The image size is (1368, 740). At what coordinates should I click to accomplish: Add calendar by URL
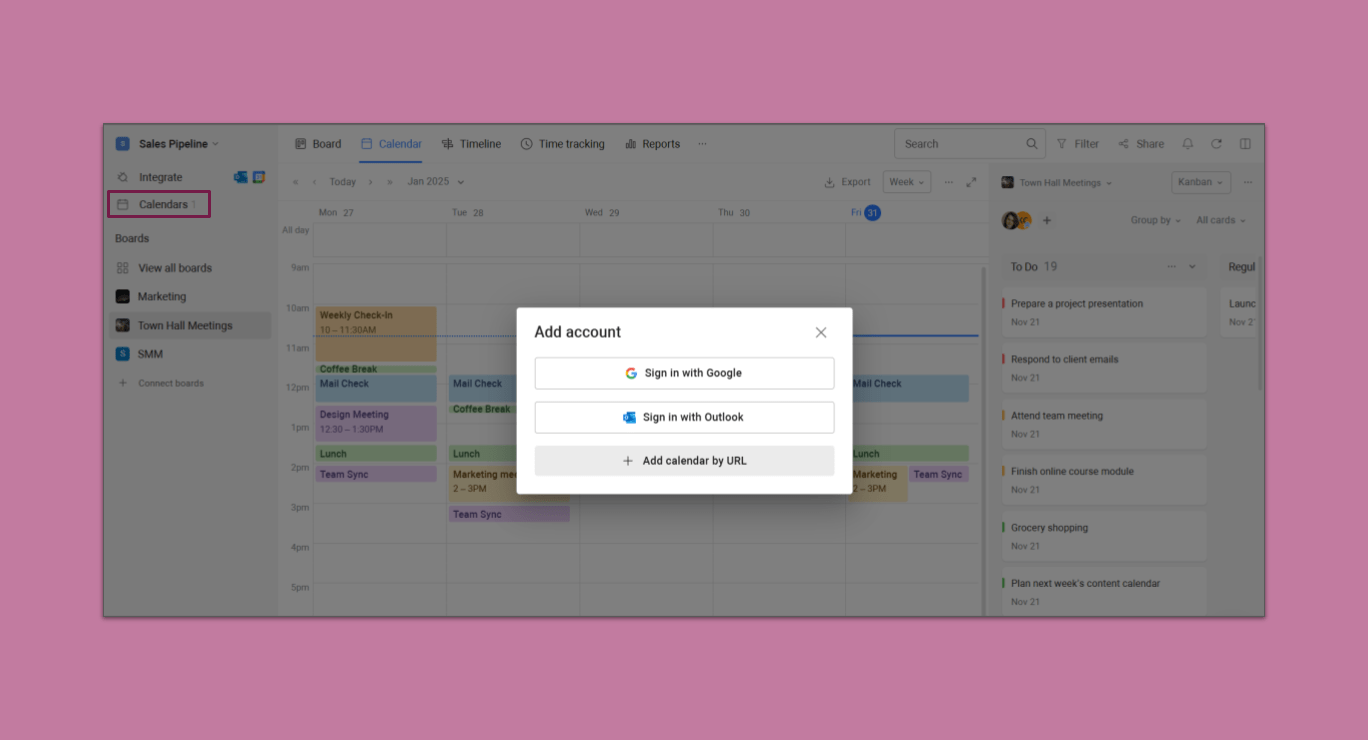tap(684, 461)
